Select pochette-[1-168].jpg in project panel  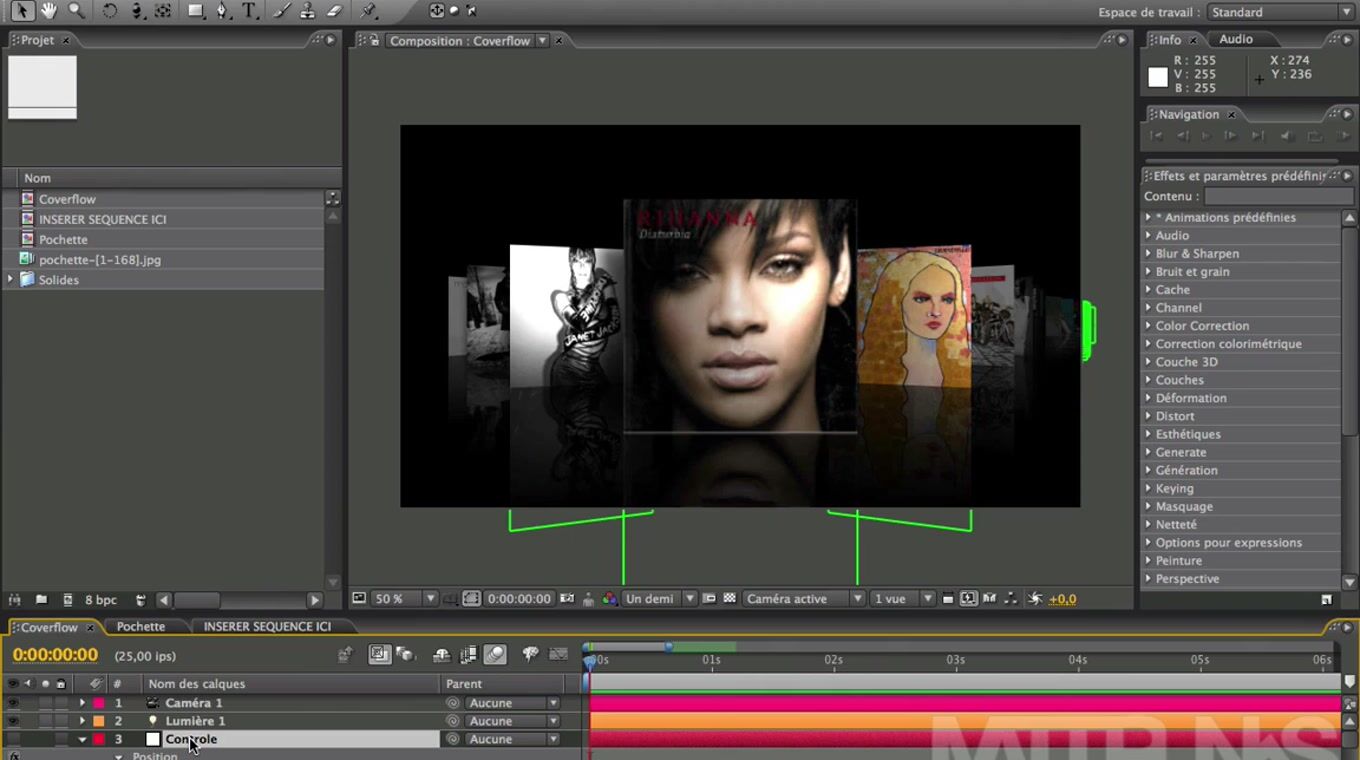click(x=99, y=260)
